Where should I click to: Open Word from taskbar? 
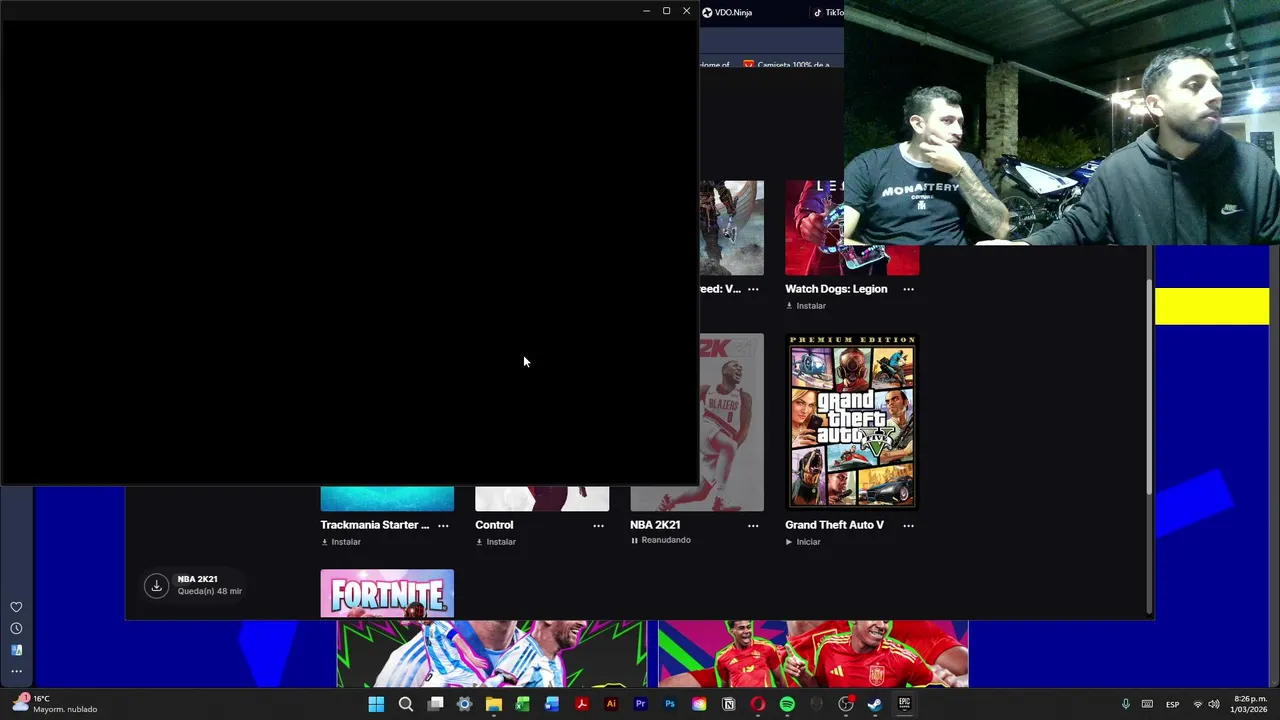pos(552,704)
